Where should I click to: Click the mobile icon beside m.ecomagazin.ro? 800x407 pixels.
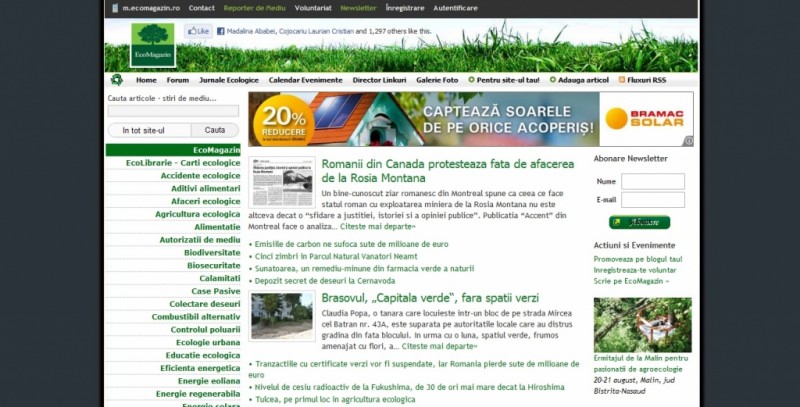pyautogui.click(x=115, y=8)
